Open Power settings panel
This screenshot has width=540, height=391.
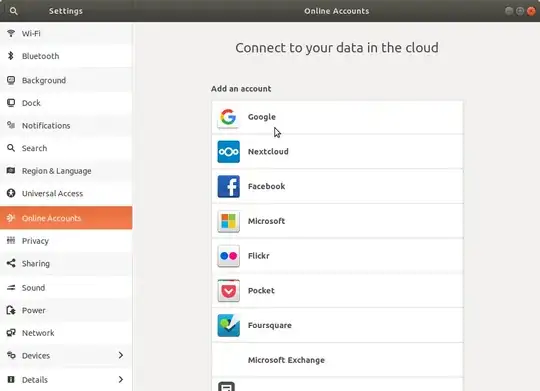pyautogui.click(x=66, y=310)
